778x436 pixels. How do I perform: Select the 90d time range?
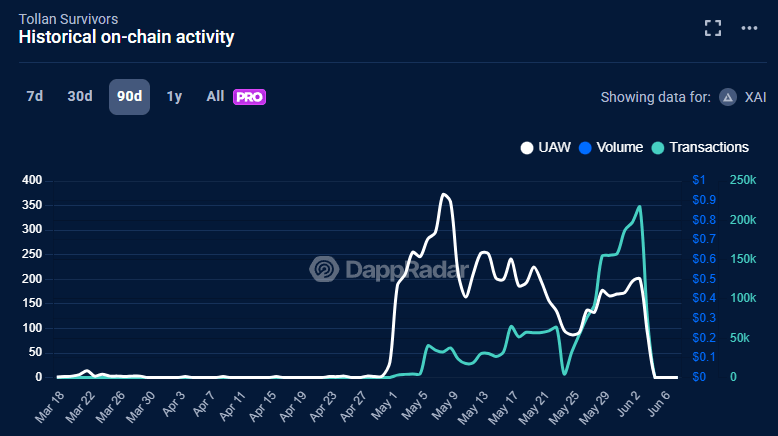coord(130,97)
